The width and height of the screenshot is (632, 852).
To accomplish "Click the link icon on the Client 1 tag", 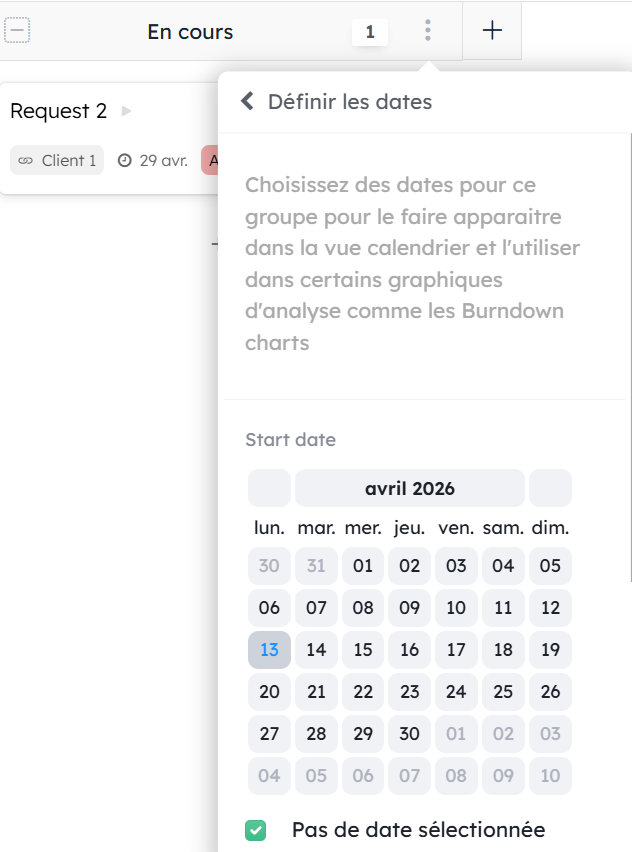I will (25, 160).
